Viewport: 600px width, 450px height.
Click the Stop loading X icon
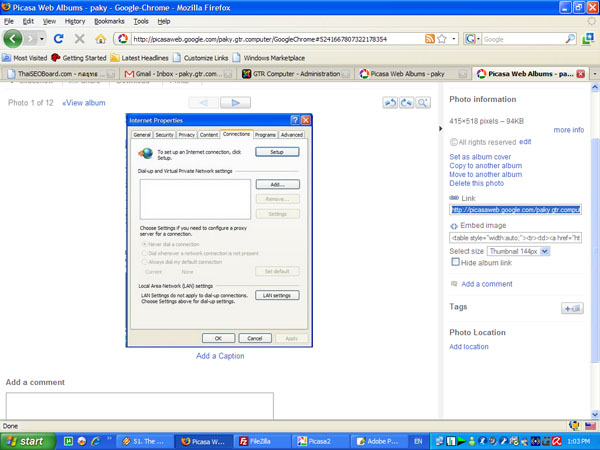pyautogui.click(x=80, y=39)
